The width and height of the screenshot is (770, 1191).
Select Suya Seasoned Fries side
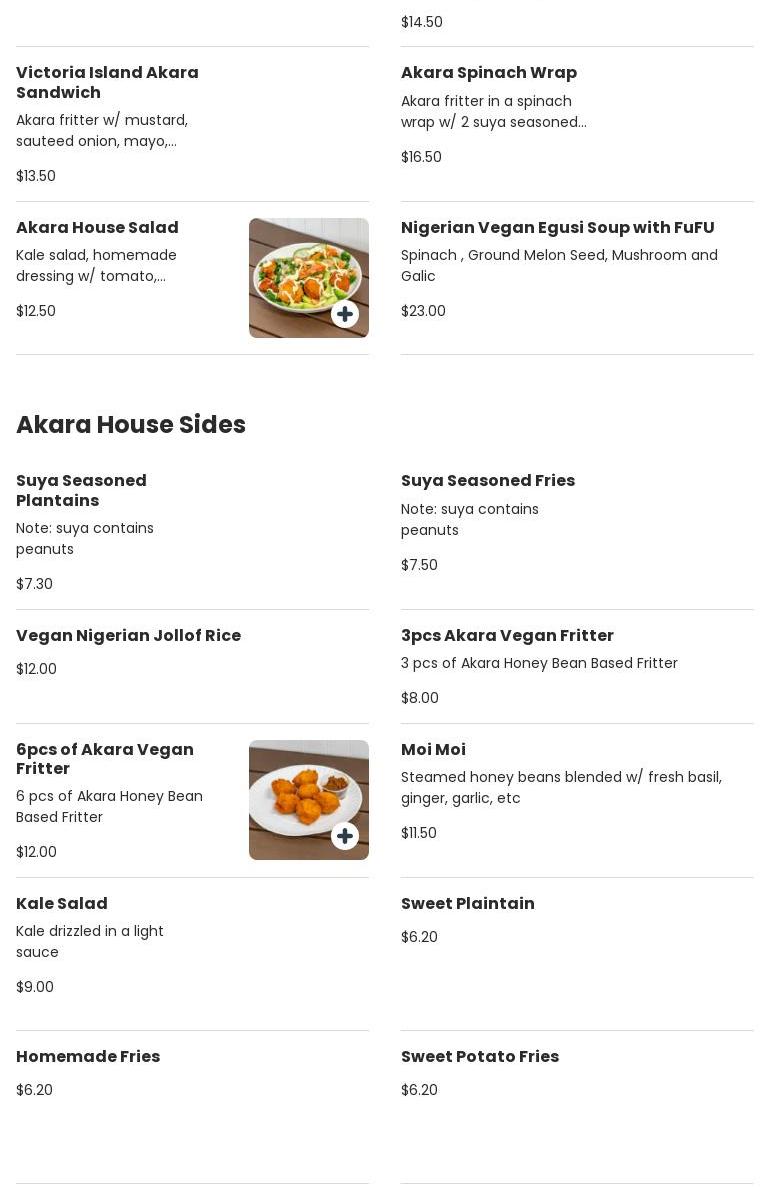577,532
